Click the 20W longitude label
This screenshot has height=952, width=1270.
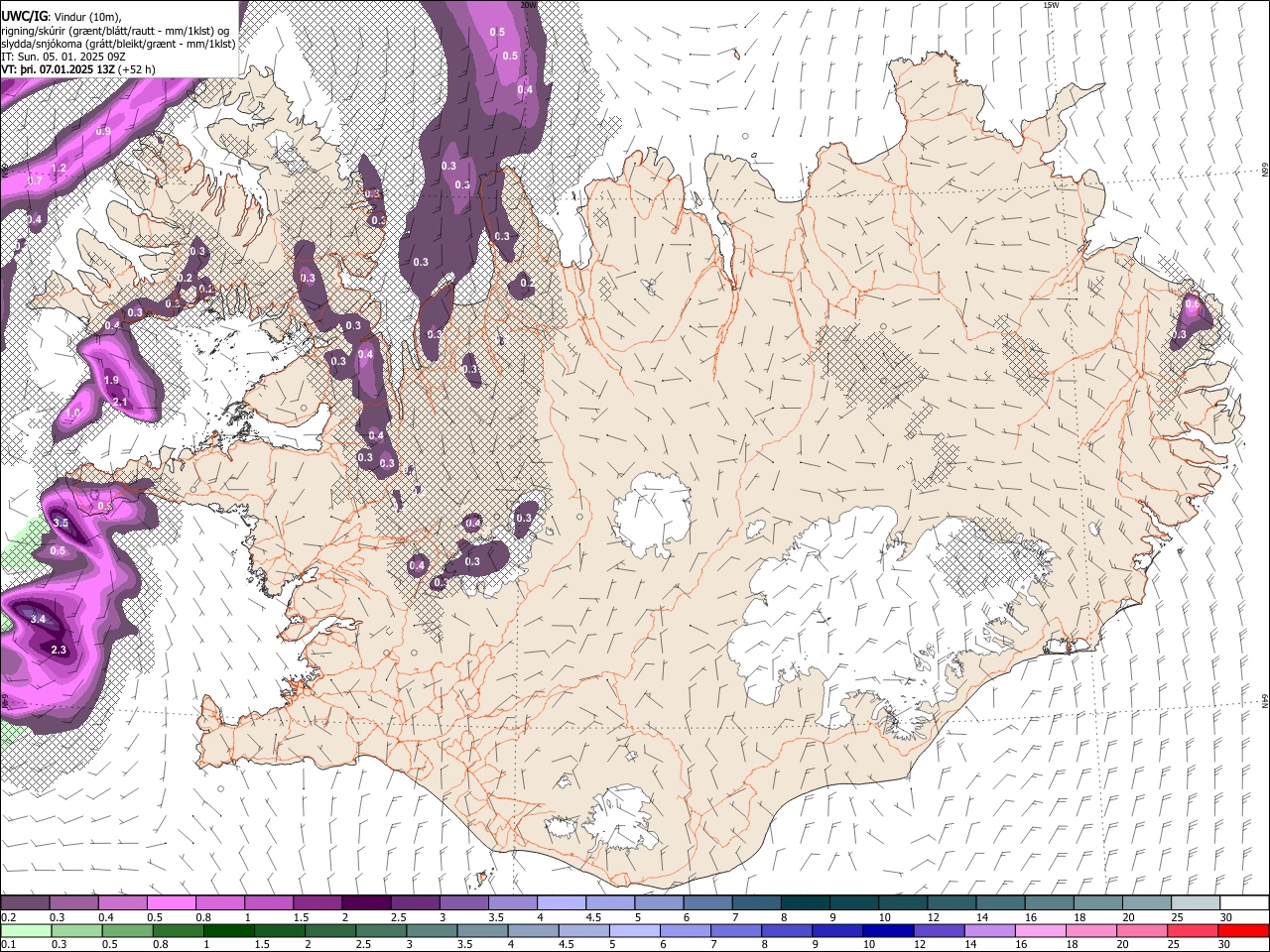pos(528,5)
